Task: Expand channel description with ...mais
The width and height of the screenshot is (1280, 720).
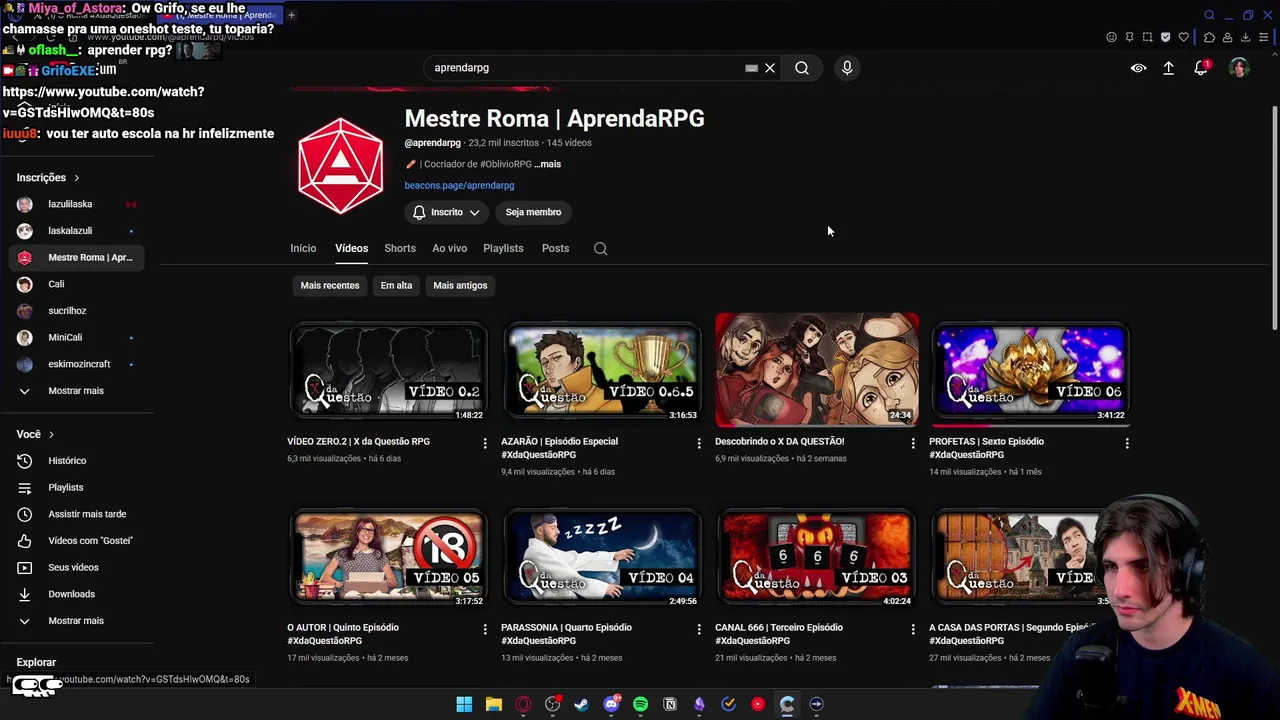Action: (x=547, y=164)
